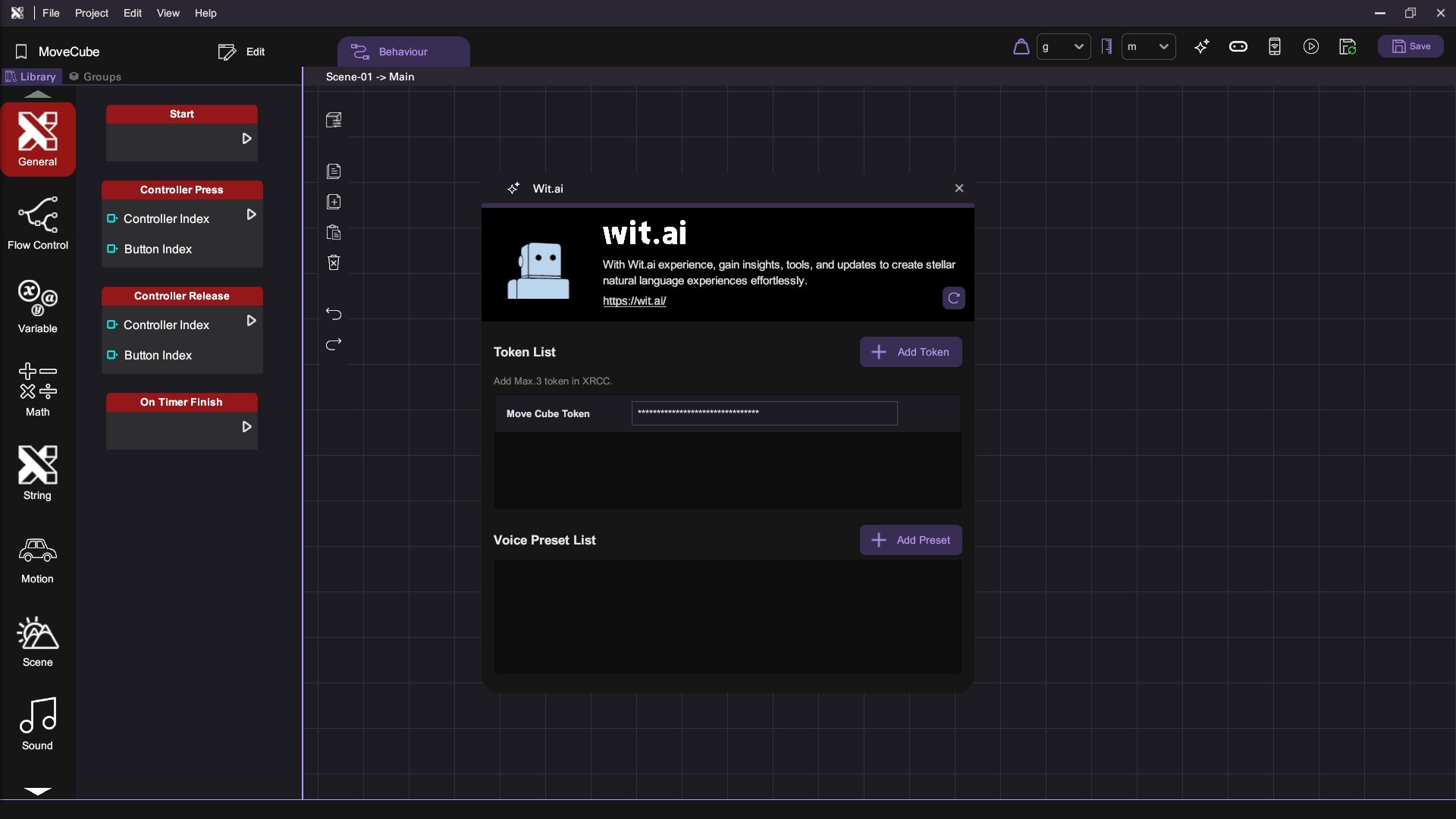1456x819 pixels.
Task: Close the Wit.ai dialog
Action: click(959, 188)
